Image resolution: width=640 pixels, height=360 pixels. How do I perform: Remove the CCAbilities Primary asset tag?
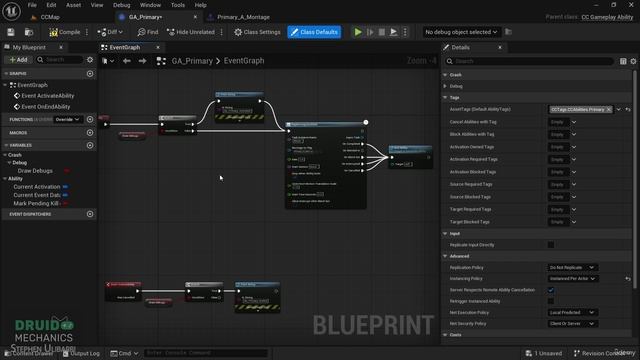coord(609,109)
